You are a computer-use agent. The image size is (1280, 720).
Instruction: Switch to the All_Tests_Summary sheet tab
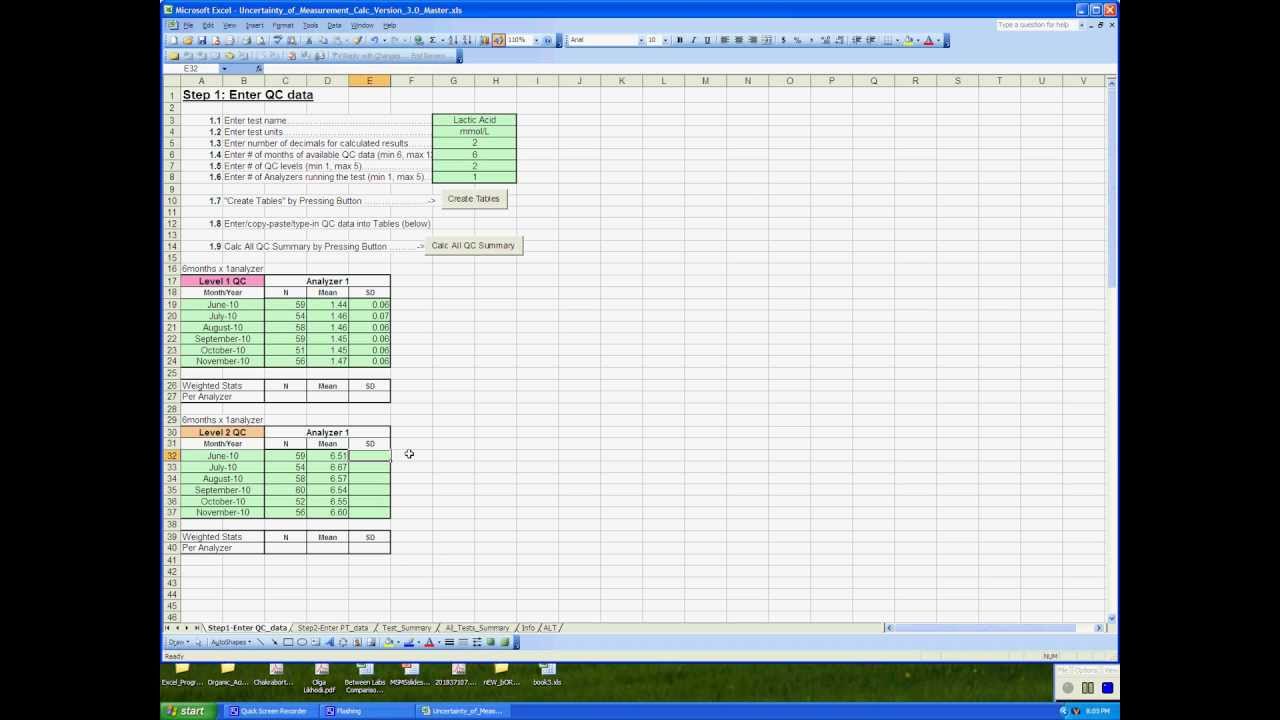[477, 628]
